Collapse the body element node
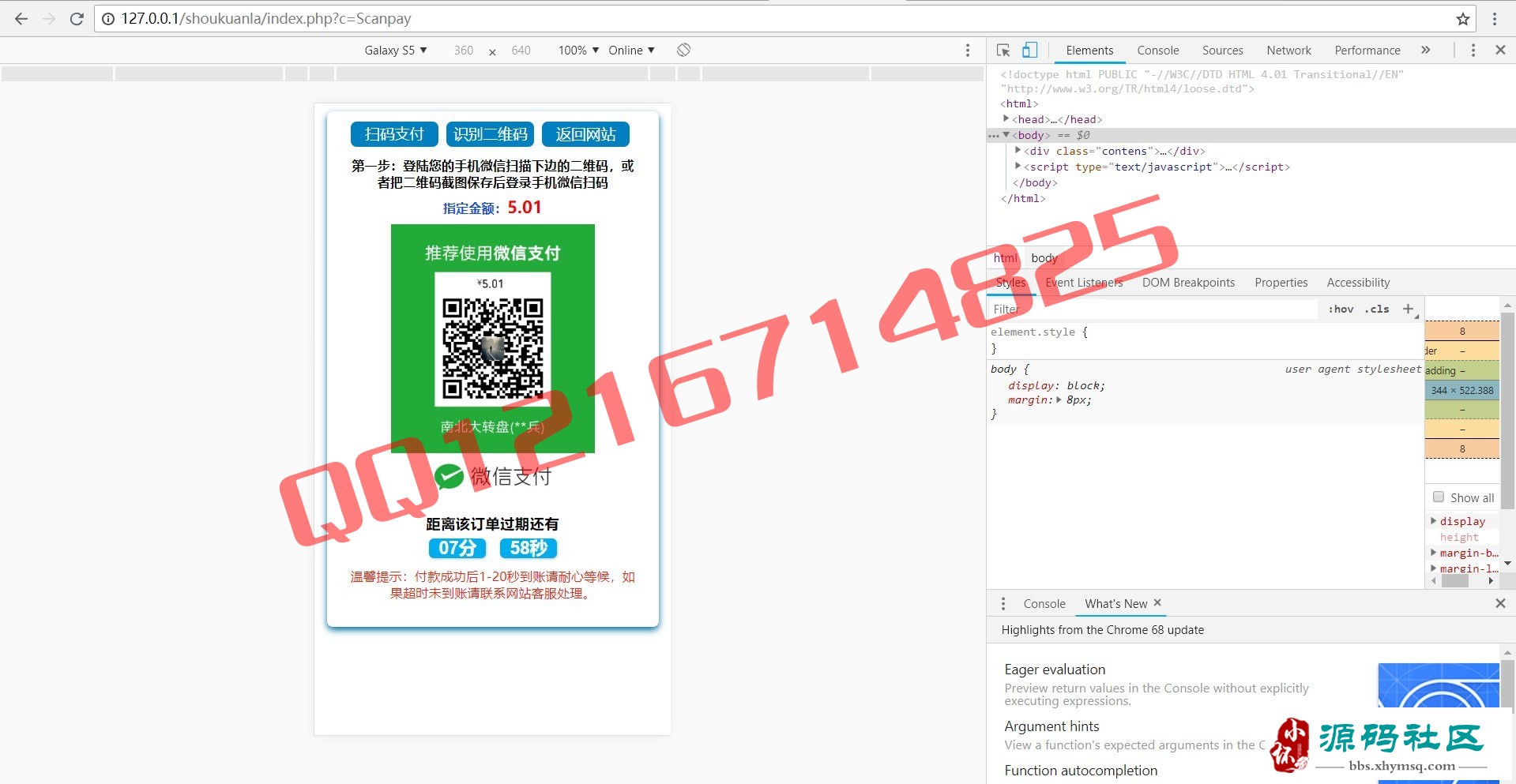This screenshot has height=784, width=1516. pyautogui.click(x=1006, y=134)
